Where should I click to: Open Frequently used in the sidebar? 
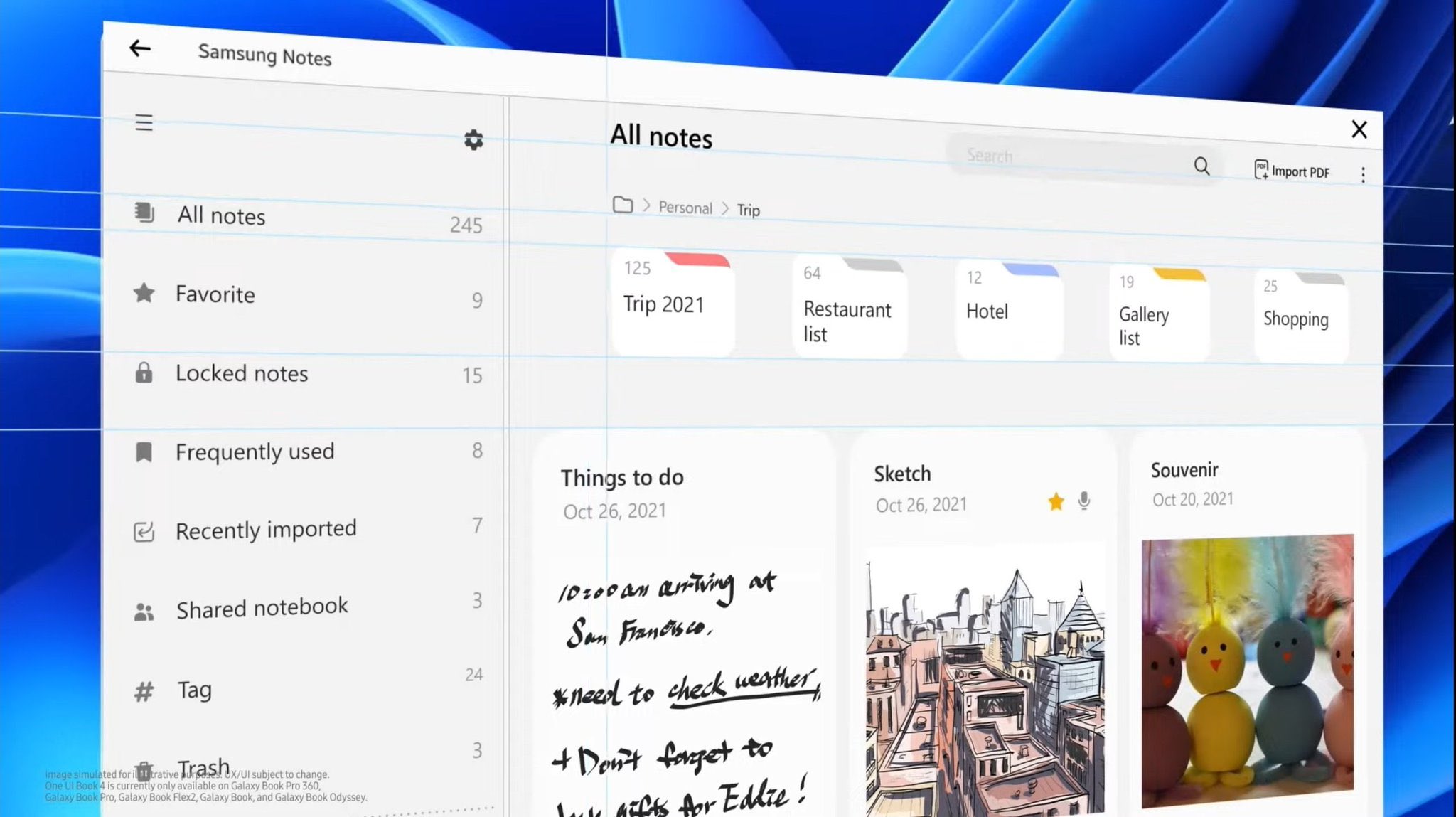(307, 452)
